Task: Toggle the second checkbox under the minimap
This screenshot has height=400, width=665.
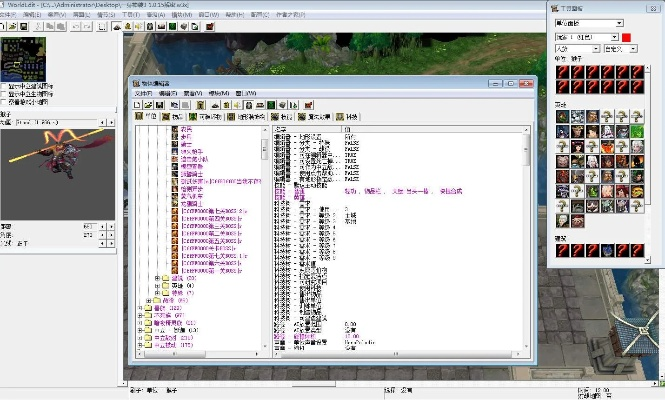Action: pos(4,94)
